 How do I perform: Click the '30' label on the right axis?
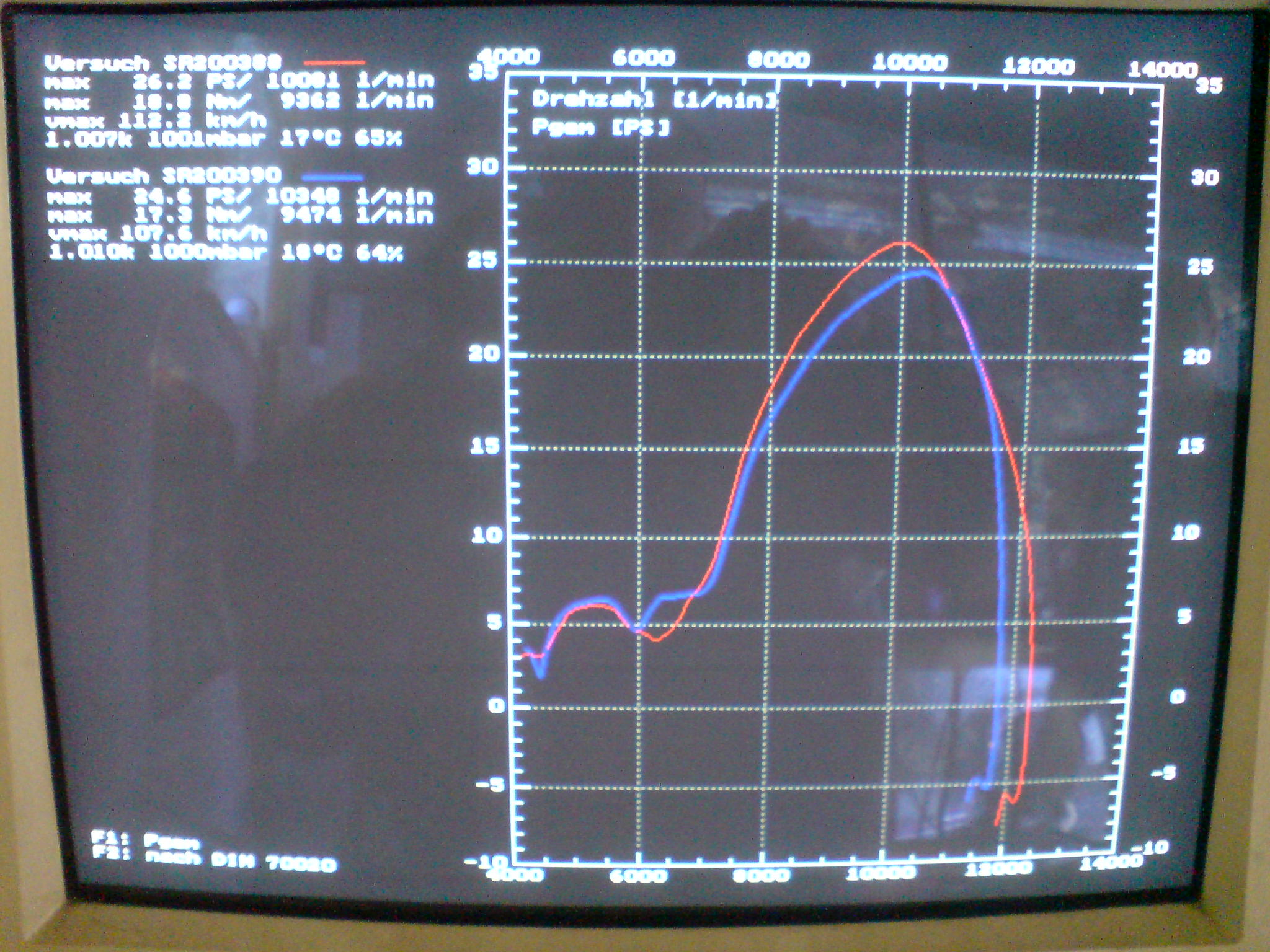[1205, 178]
